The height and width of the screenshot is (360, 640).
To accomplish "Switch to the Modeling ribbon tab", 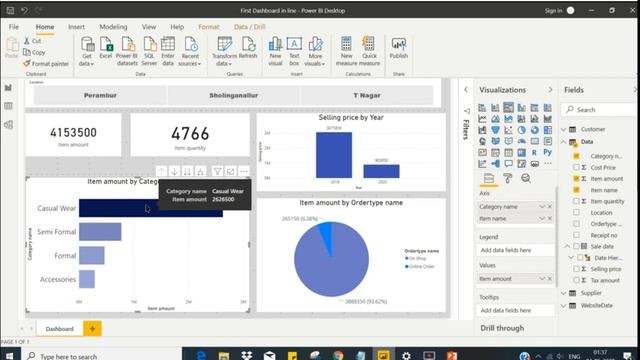I will tap(113, 27).
